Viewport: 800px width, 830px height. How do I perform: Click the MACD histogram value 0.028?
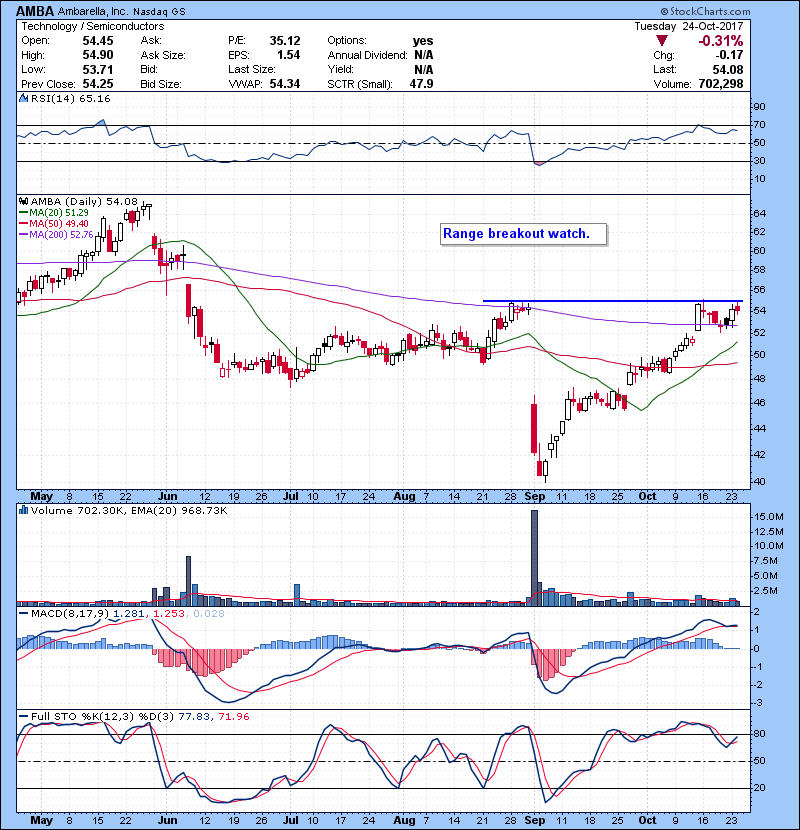209,614
